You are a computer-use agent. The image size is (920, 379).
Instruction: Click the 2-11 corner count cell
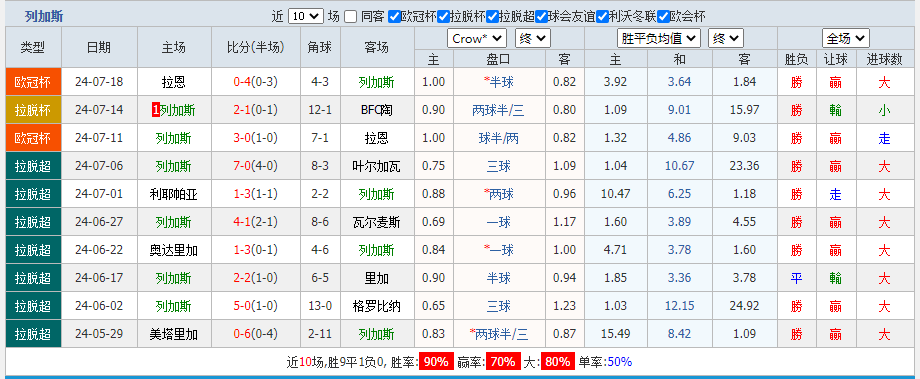pyautogui.click(x=320, y=334)
